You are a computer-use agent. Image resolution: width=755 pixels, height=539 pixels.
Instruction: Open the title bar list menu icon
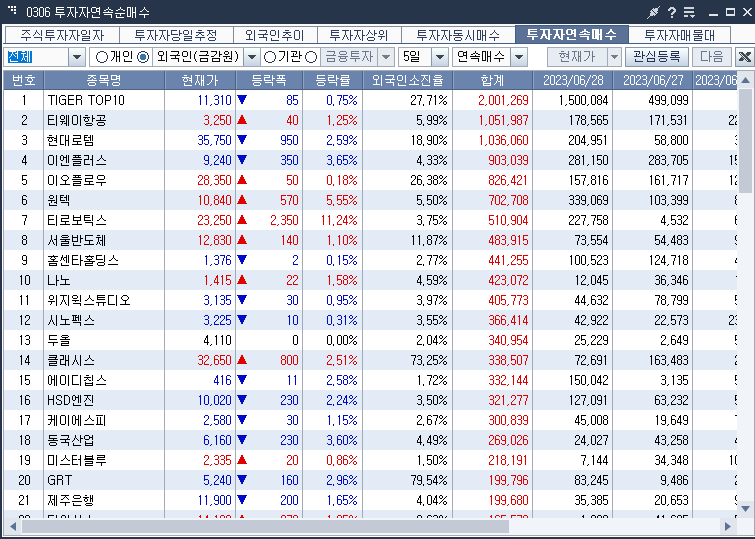[x=690, y=12]
